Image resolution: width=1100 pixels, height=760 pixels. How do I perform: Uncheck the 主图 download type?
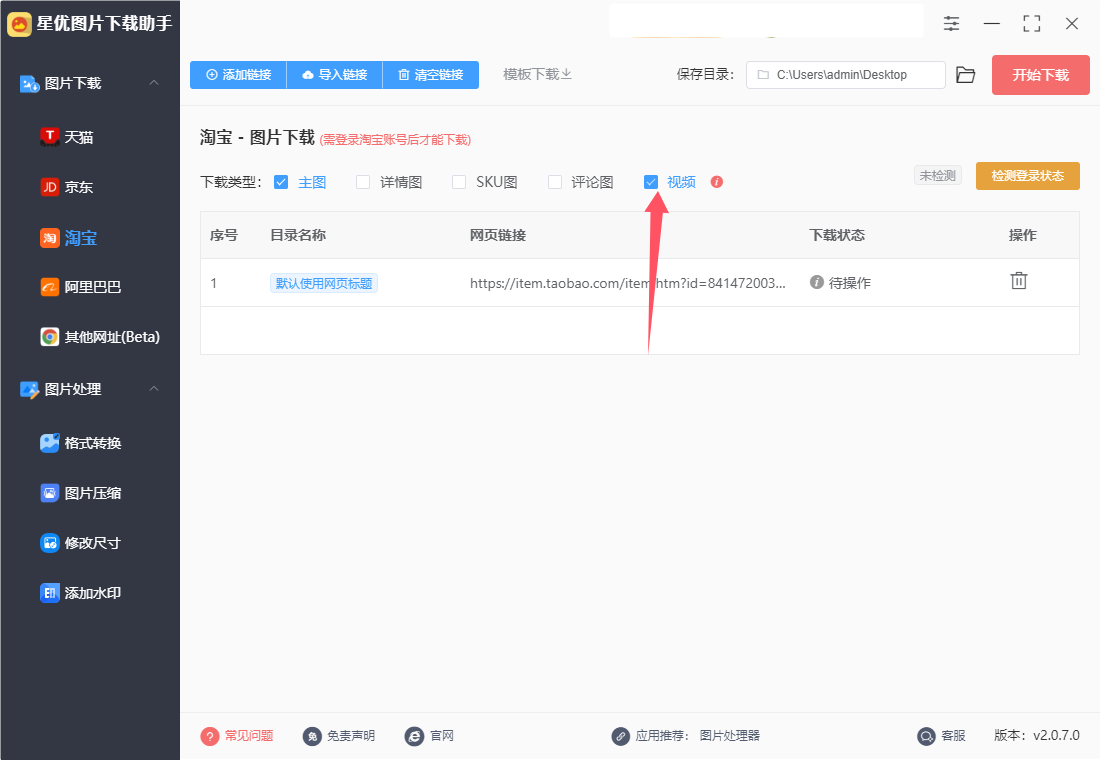pyautogui.click(x=281, y=182)
